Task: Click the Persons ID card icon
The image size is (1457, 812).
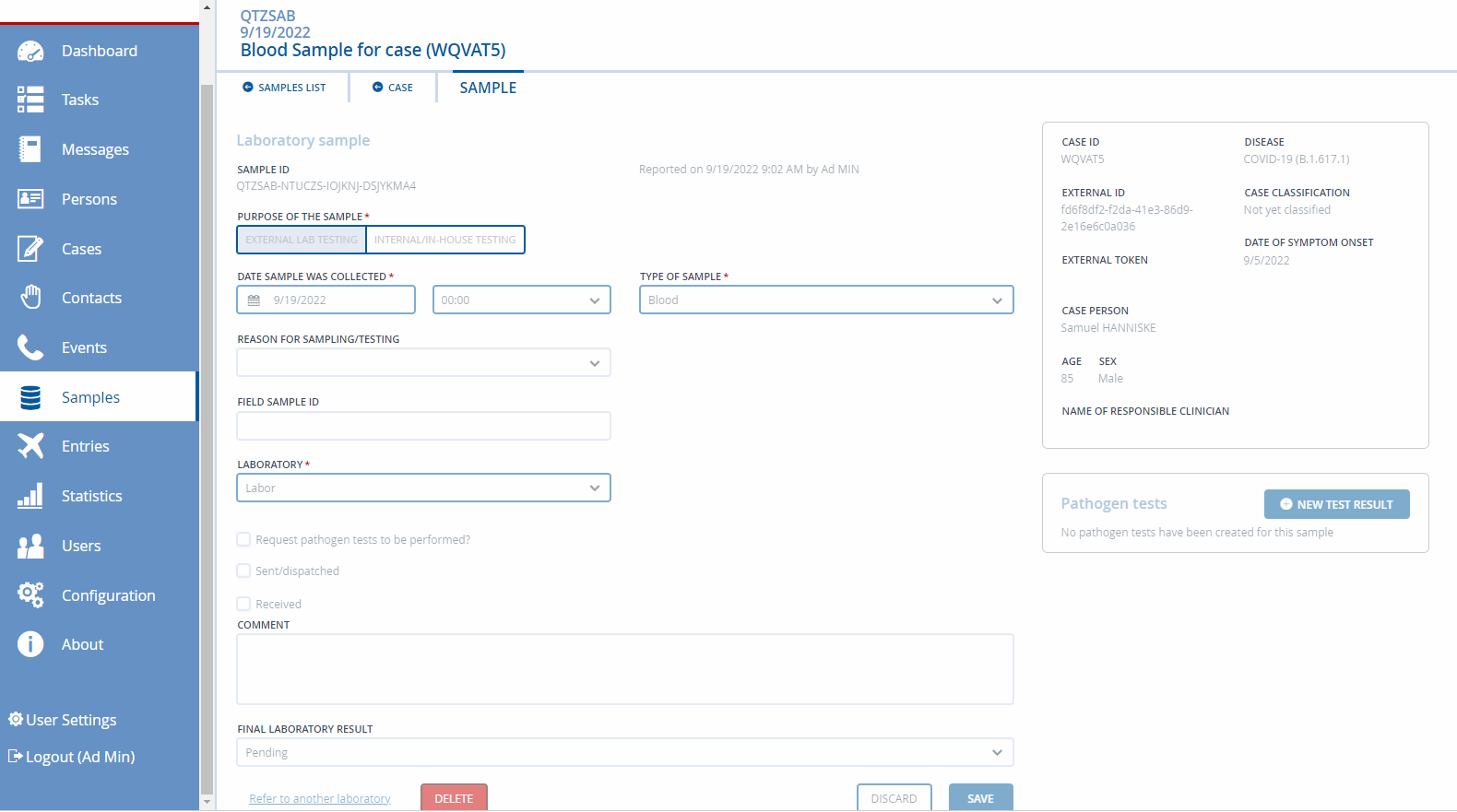Action: coord(30,199)
